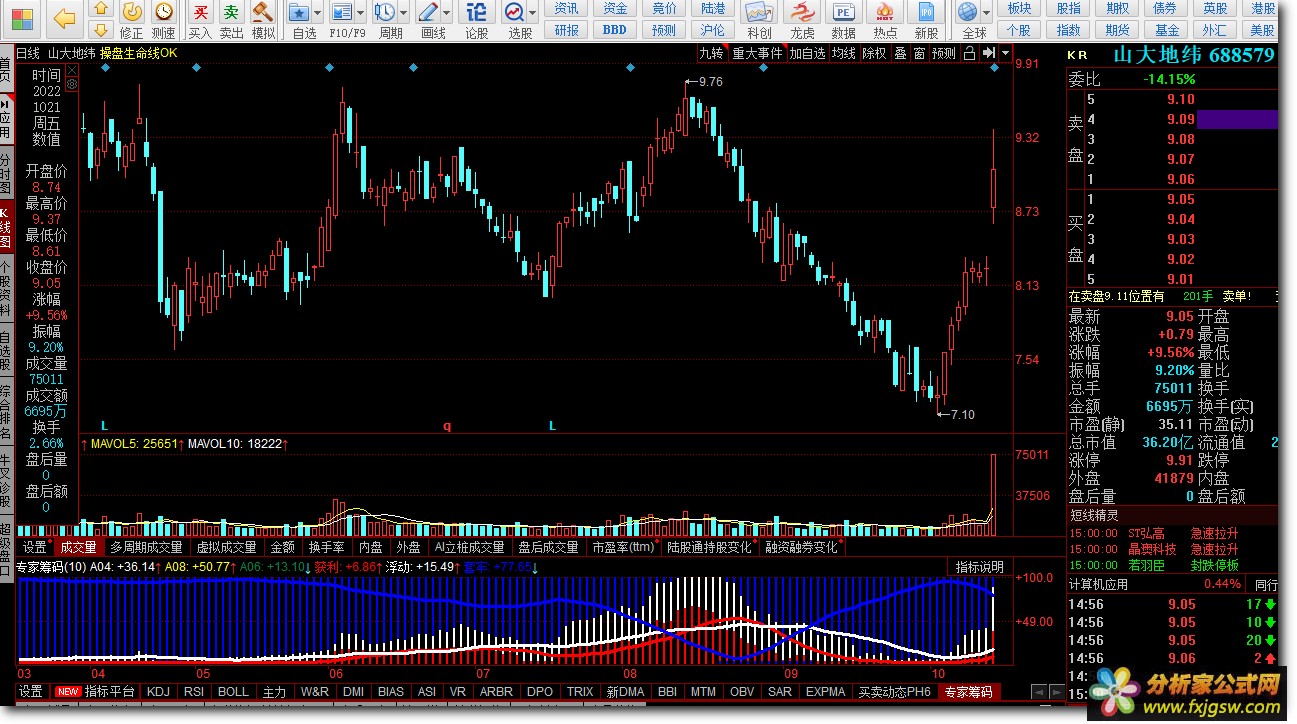Expand the F10/F9 dropdown arrow
The width and height of the screenshot is (1297, 724).
362,14
